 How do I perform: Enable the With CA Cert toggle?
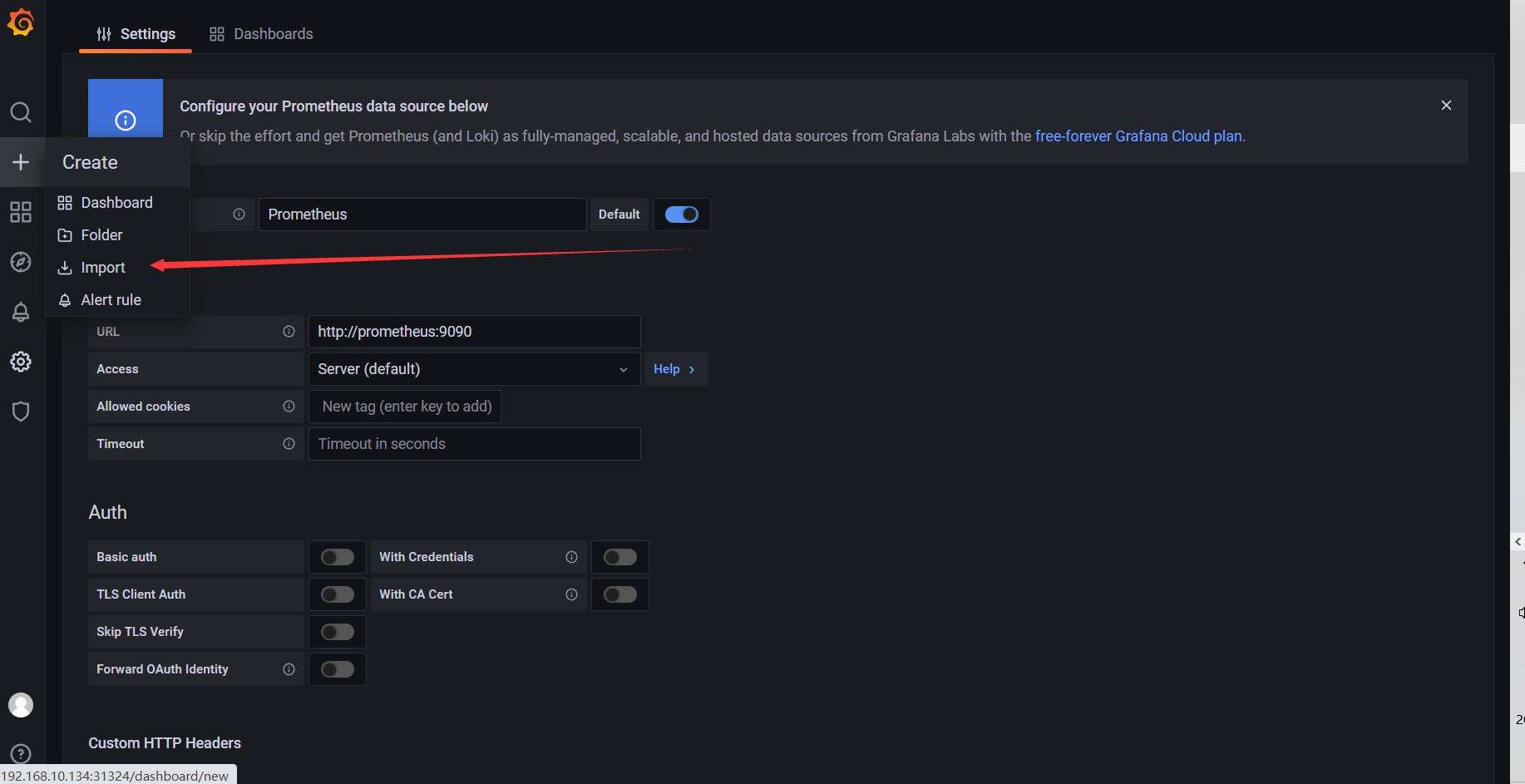(x=620, y=594)
